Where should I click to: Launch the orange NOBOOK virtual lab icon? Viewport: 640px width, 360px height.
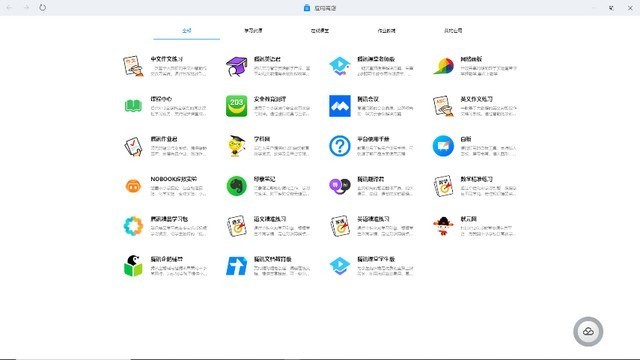[x=133, y=186]
